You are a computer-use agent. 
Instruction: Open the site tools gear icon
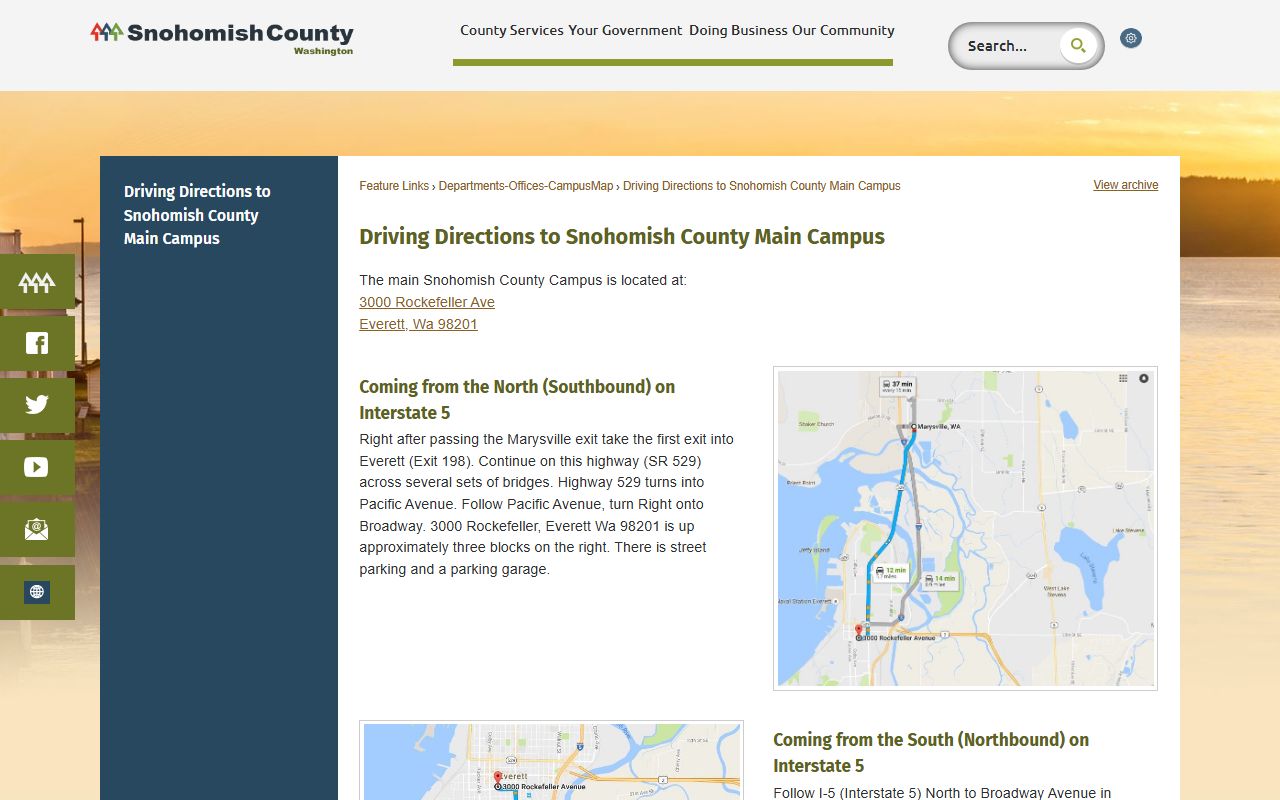tap(1131, 38)
